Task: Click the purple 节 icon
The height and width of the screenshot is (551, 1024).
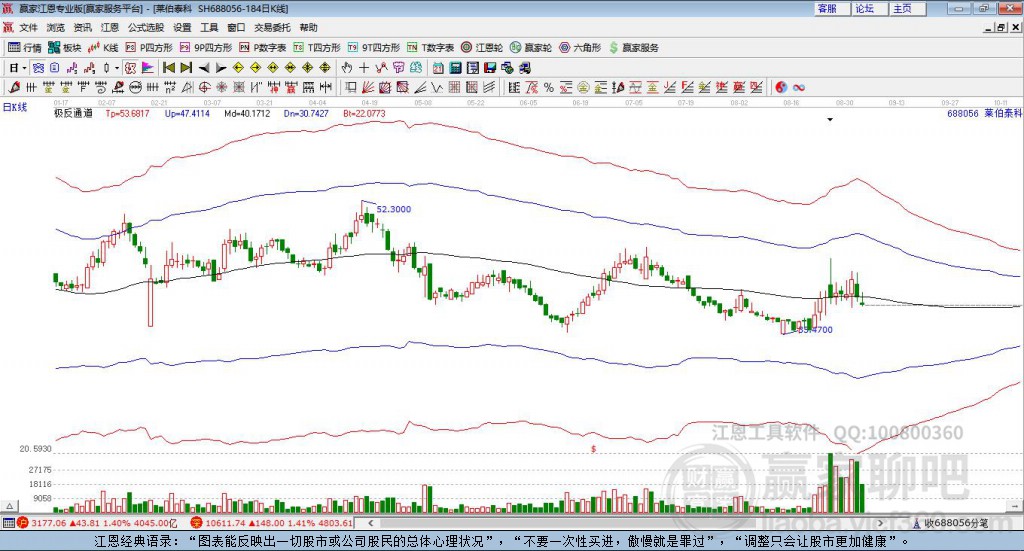Action: [398, 68]
